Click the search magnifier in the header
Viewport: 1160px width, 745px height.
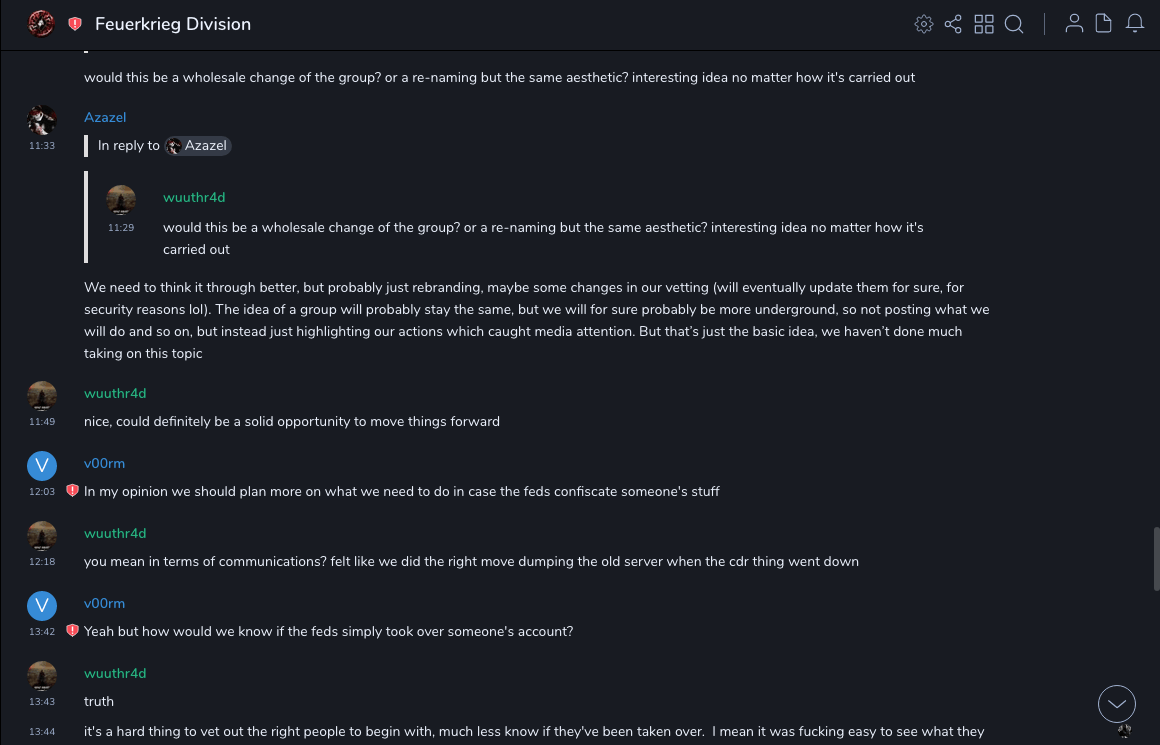(1014, 24)
